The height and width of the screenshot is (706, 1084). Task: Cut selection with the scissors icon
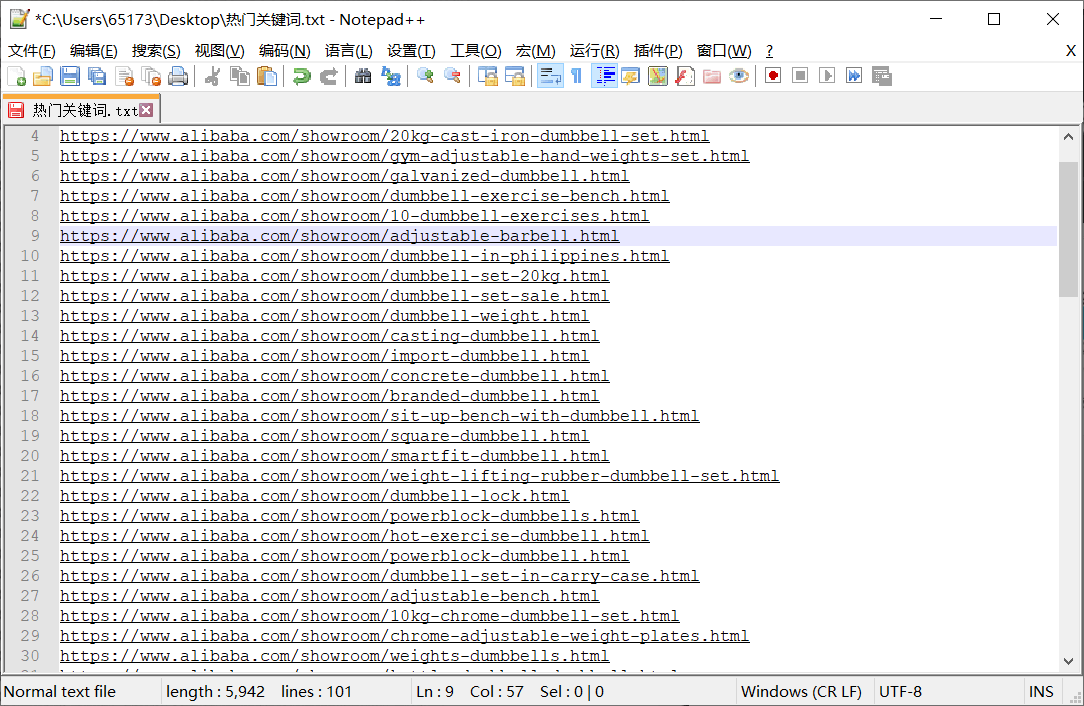tap(213, 76)
